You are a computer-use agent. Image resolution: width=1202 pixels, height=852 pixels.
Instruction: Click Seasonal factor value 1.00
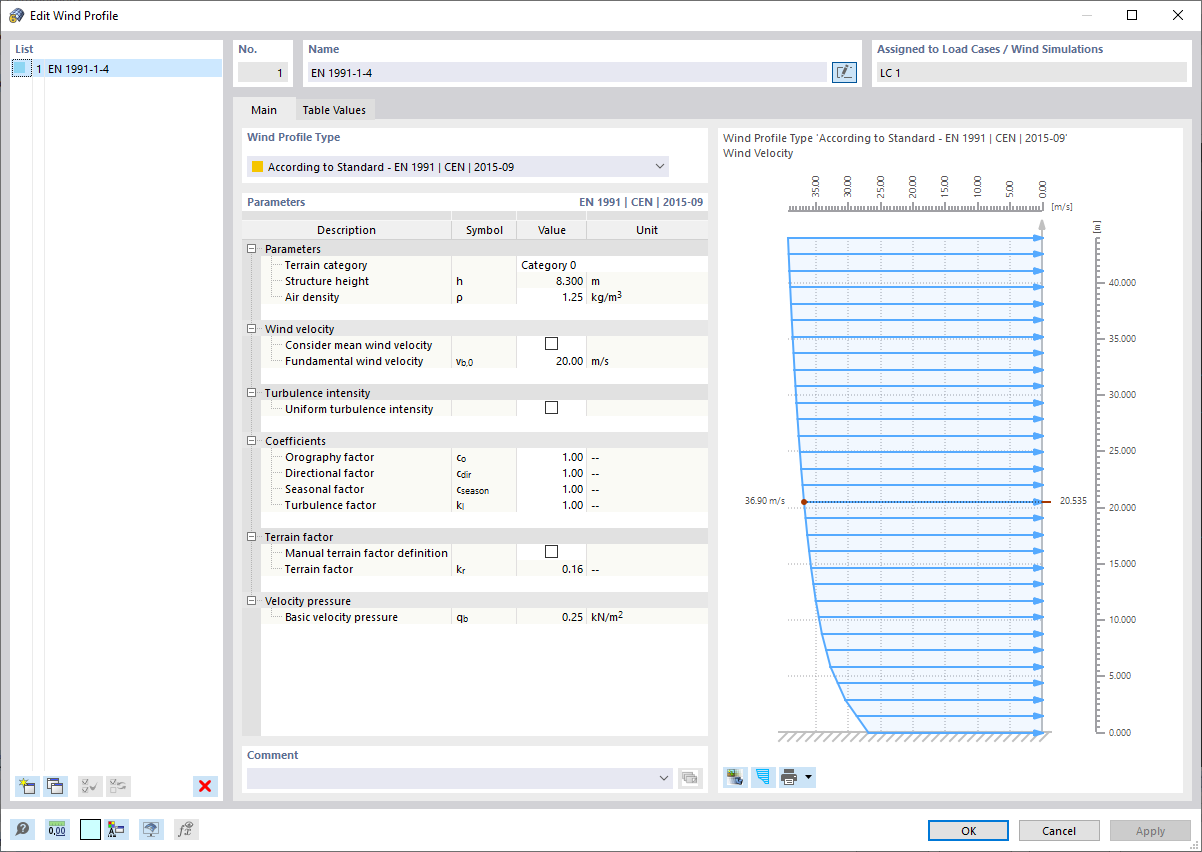pyautogui.click(x=572, y=489)
